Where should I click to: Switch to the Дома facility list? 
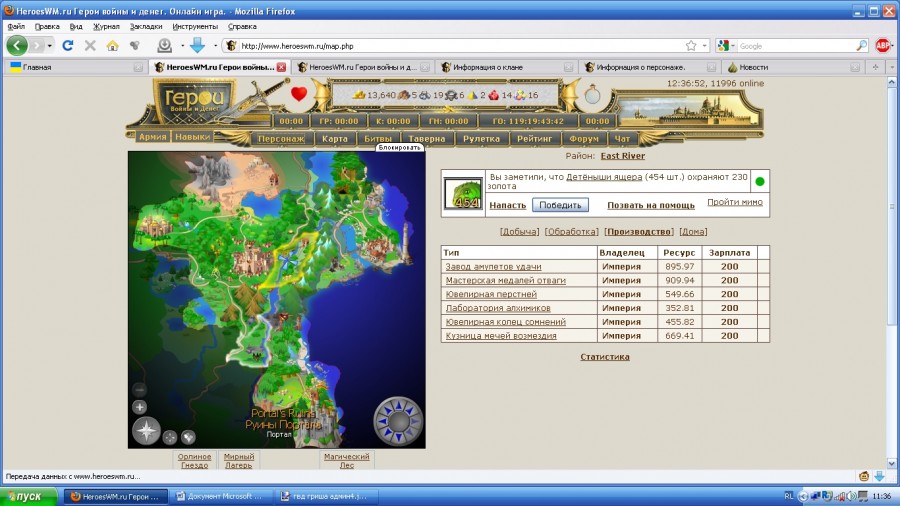tap(693, 231)
